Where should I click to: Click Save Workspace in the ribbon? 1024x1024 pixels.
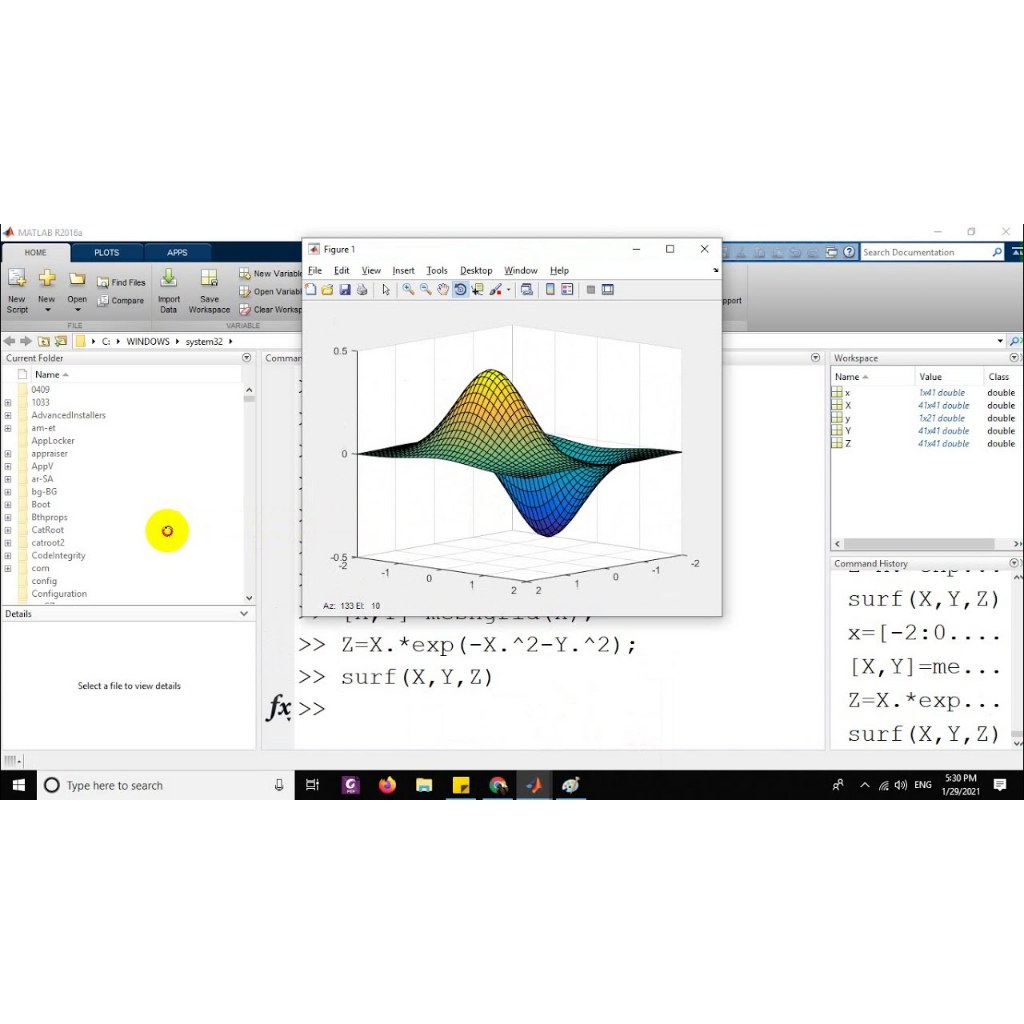(209, 289)
